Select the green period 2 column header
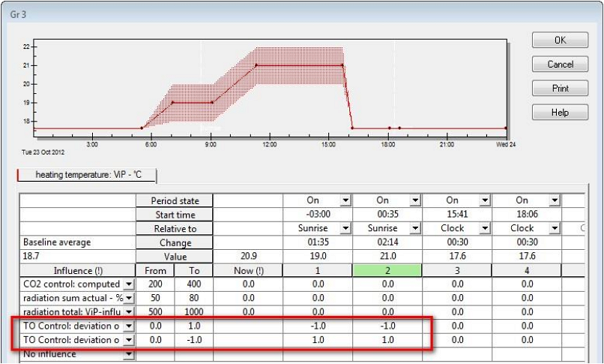The width and height of the screenshot is (604, 364). pyautogui.click(x=387, y=270)
